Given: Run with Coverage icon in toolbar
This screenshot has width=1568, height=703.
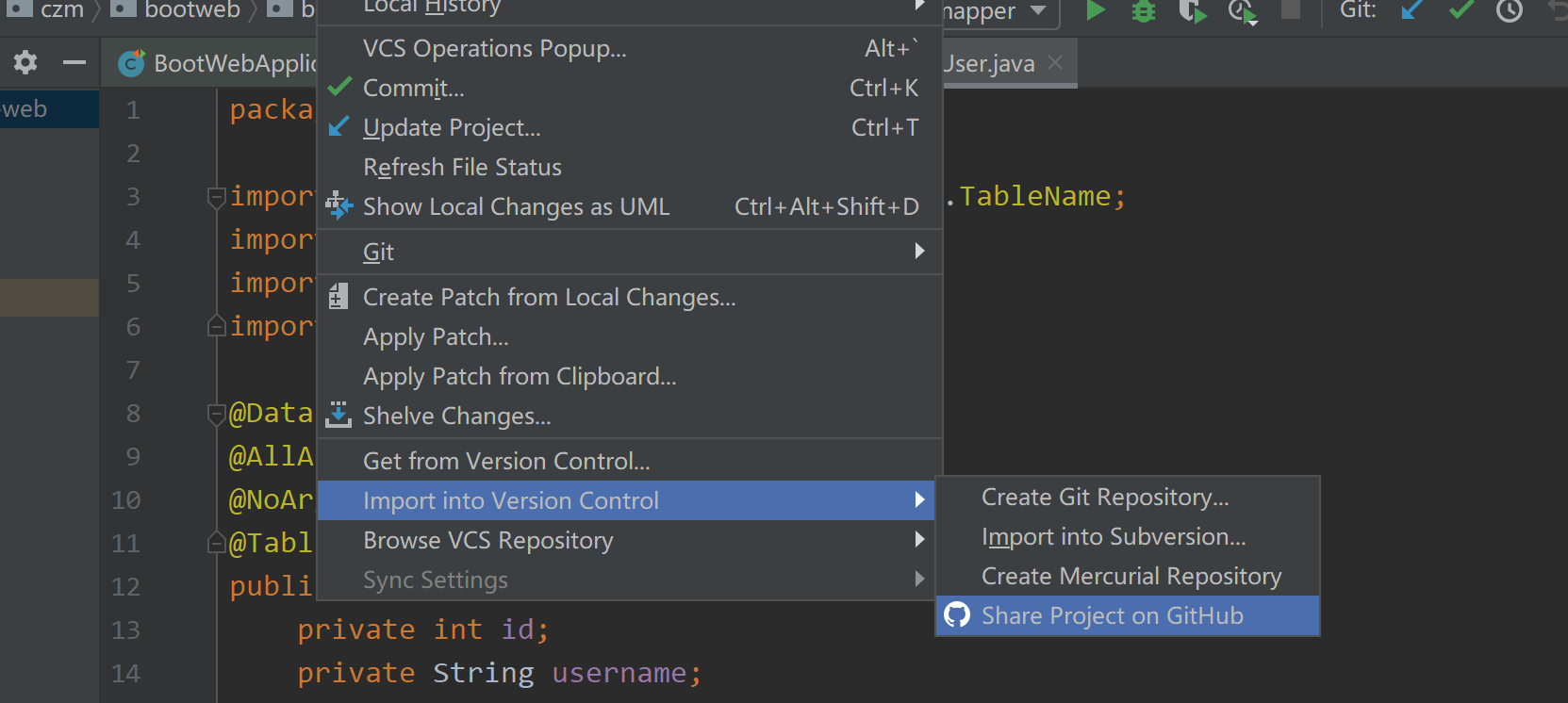Looking at the screenshot, I should click(x=1193, y=12).
